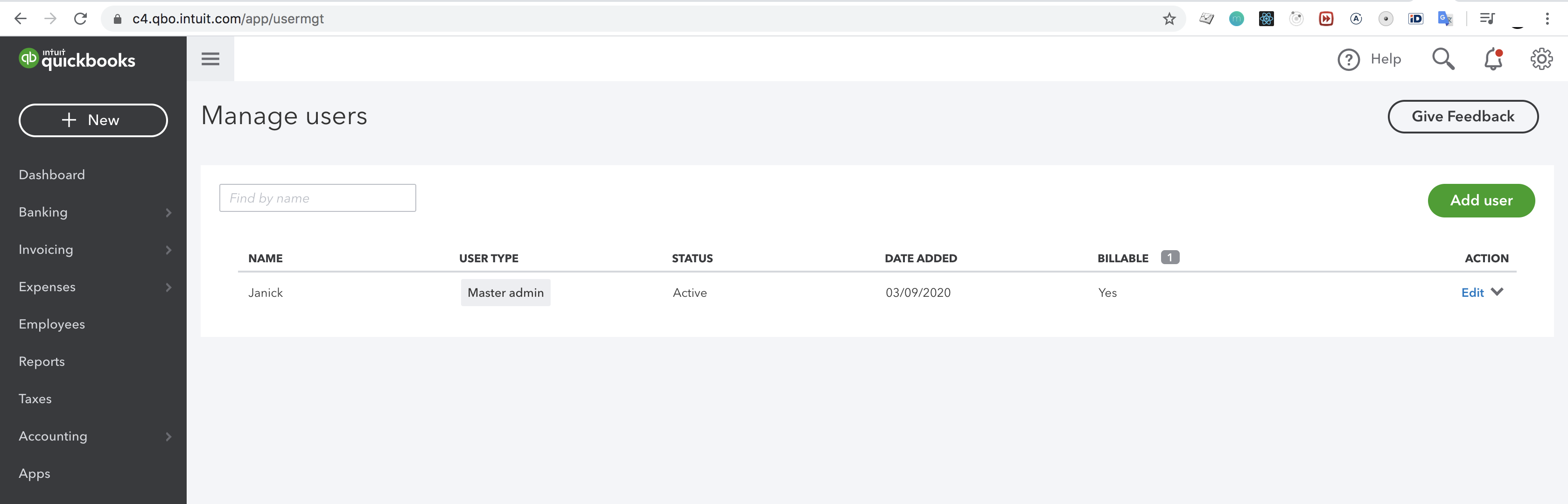Open the dropdown arrow next to Edit
Image resolution: width=1568 pixels, height=504 pixels.
coord(1498,292)
